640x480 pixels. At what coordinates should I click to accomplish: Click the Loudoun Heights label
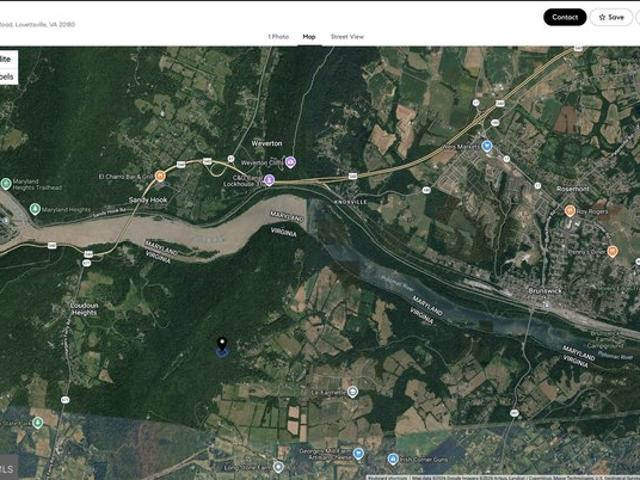(x=84, y=309)
